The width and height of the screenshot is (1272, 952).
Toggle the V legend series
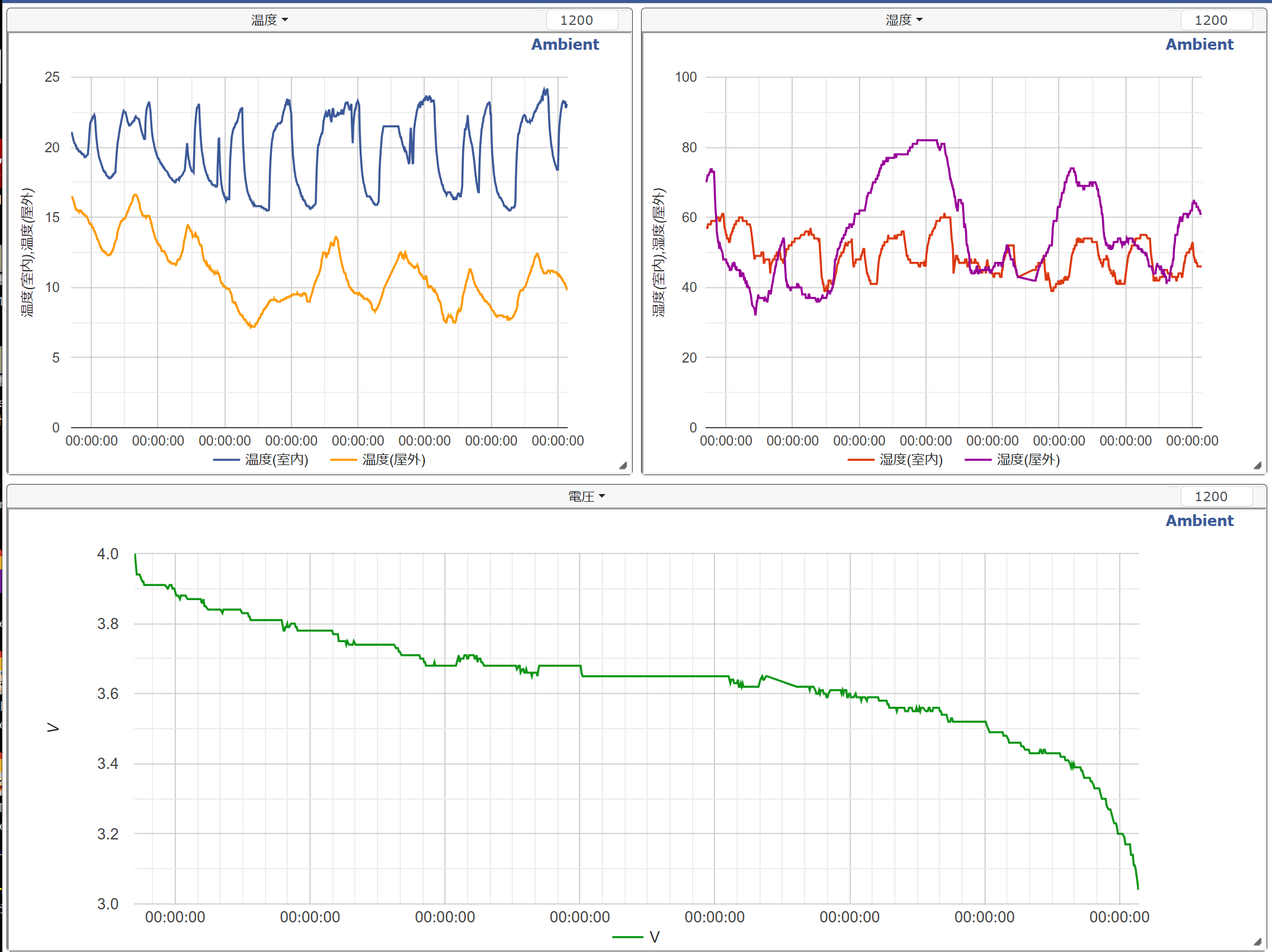[x=654, y=937]
